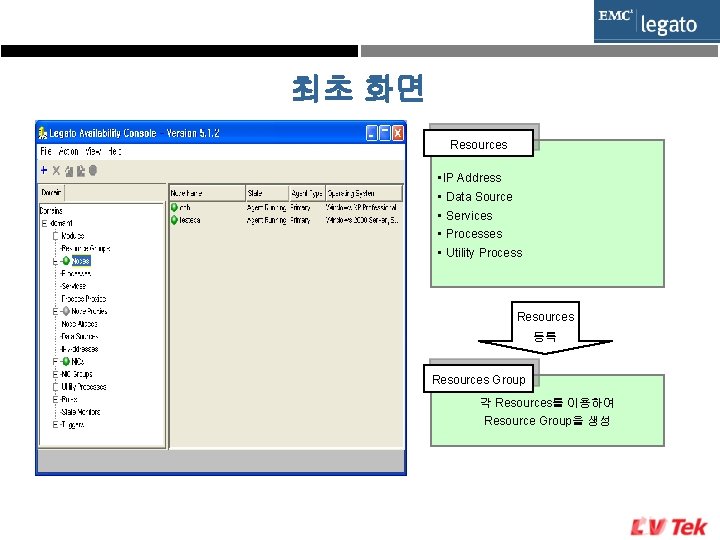720x540 pixels.
Task: Click the blue plus Add toolbar icon
Action: pyautogui.click(x=44, y=170)
